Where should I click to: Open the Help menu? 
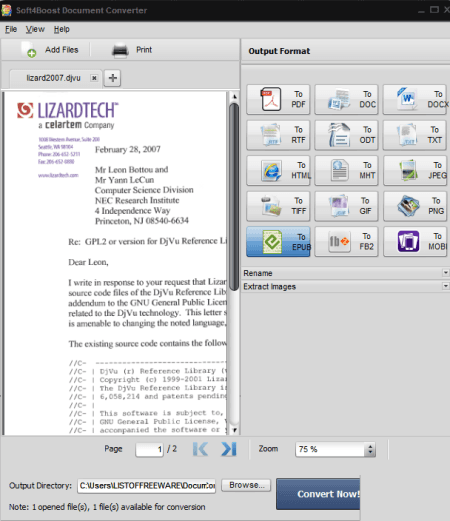(62, 29)
